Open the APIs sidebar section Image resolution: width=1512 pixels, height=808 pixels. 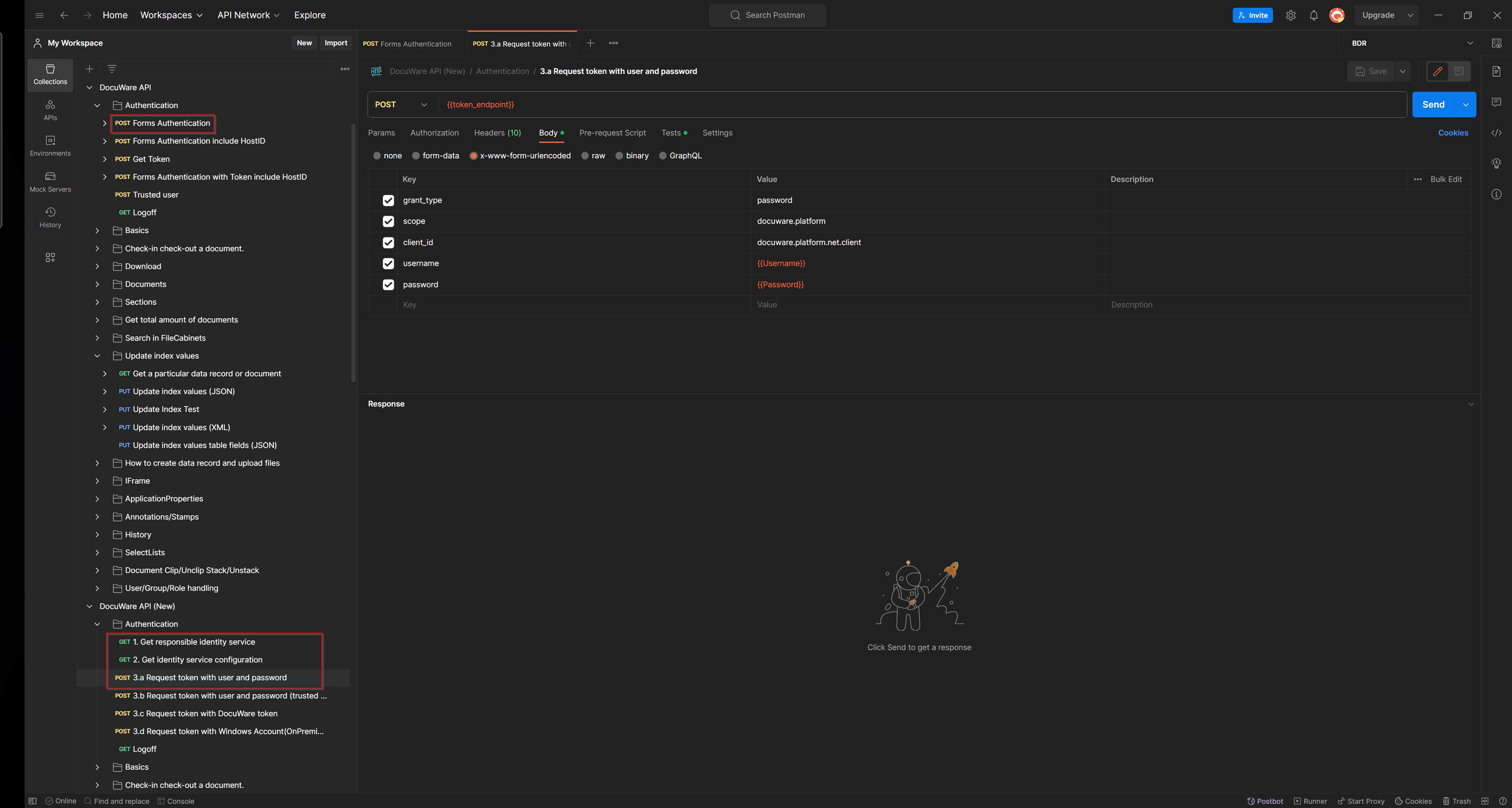pyautogui.click(x=50, y=110)
